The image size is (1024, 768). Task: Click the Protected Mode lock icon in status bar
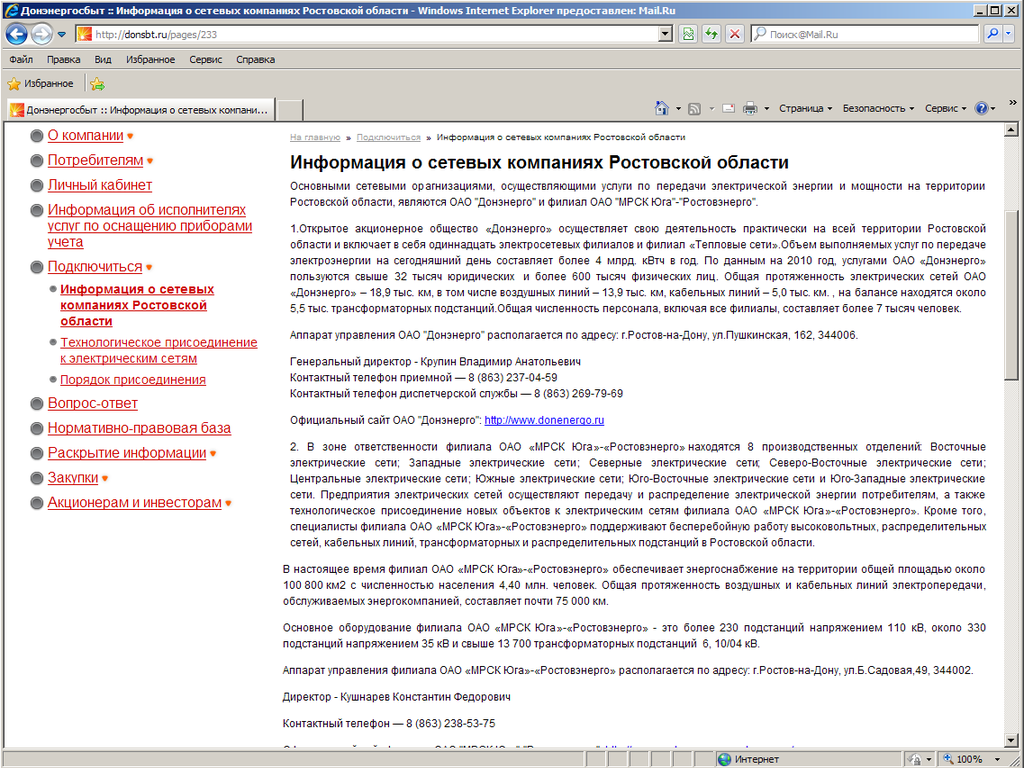(916, 760)
